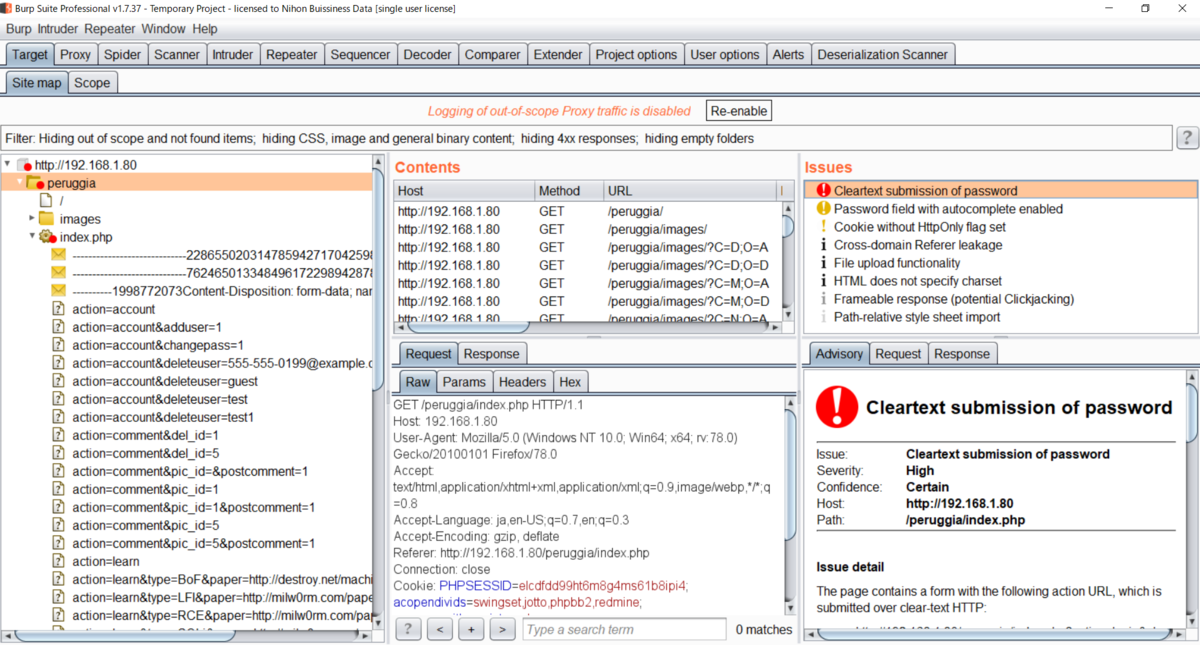This screenshot has height=645, width=1200.
Task: Sort contents by Host column
Action: tap(464, 190)
